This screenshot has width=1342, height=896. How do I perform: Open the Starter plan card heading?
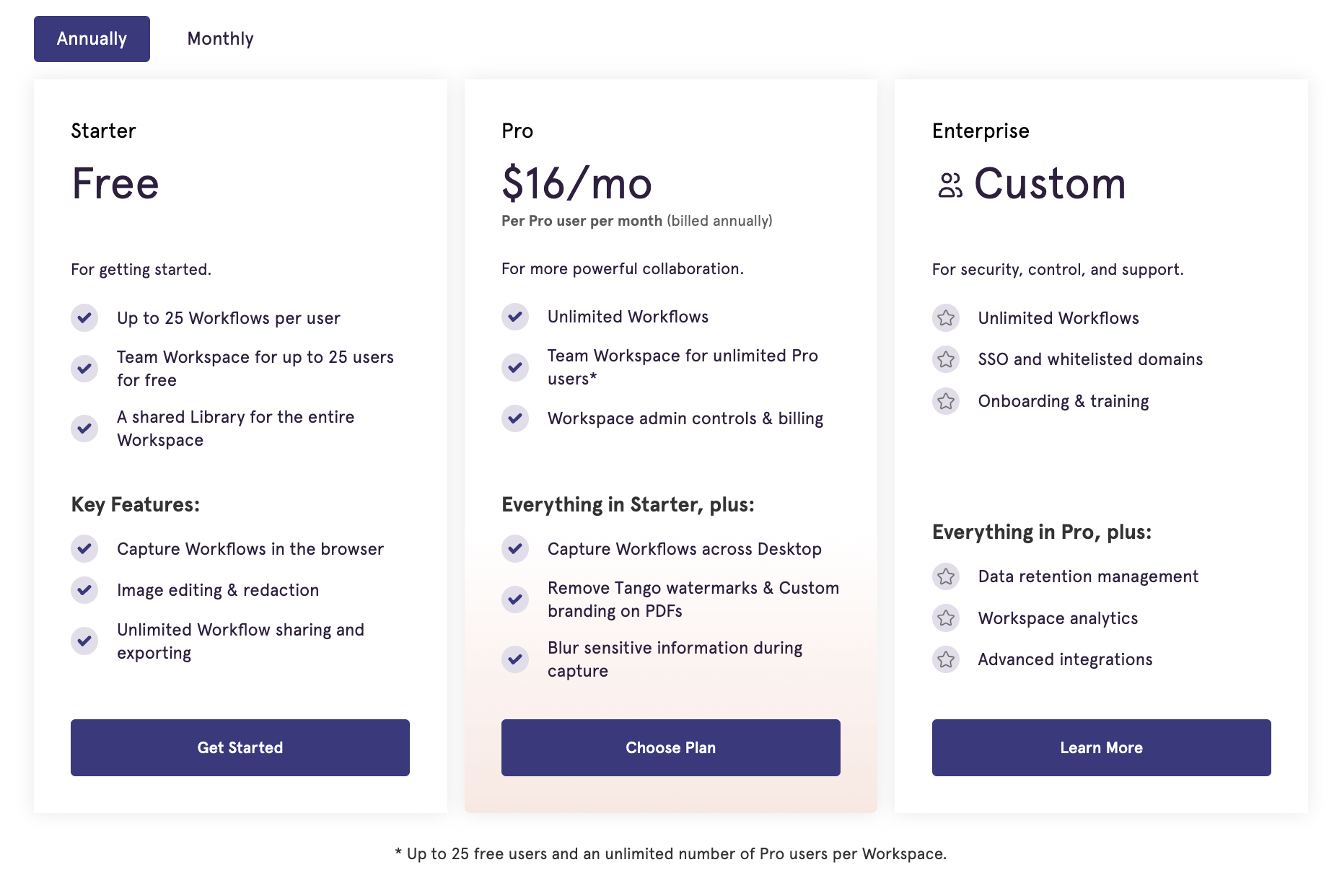pyautogui.click(x=103, y=131)
